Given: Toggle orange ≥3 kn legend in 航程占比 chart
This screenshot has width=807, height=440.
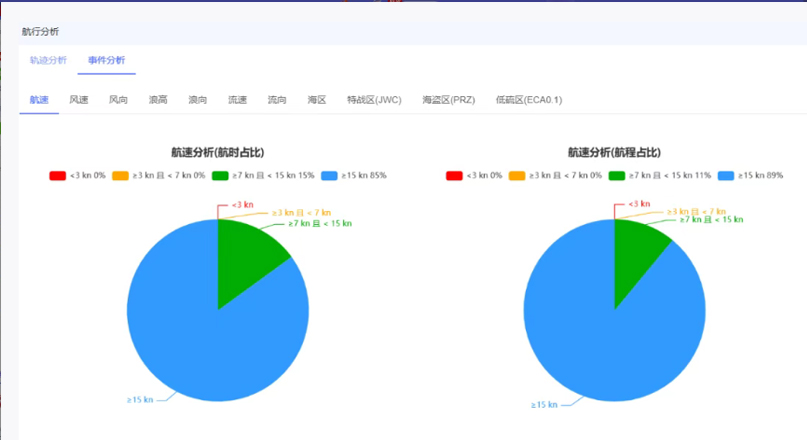Looking at the screenshot, I should [x=553, y=175].
